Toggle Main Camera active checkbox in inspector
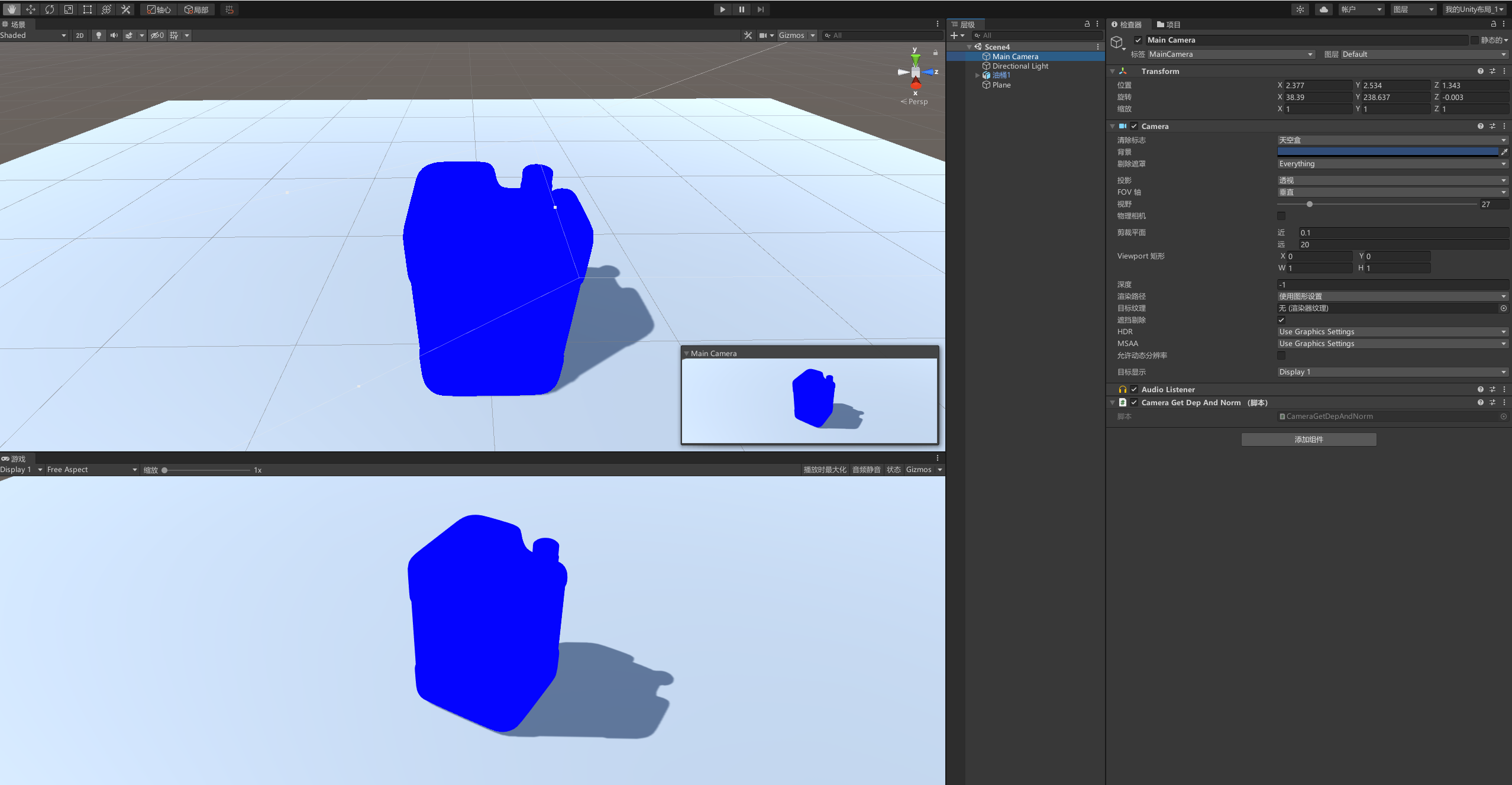 1138,40
